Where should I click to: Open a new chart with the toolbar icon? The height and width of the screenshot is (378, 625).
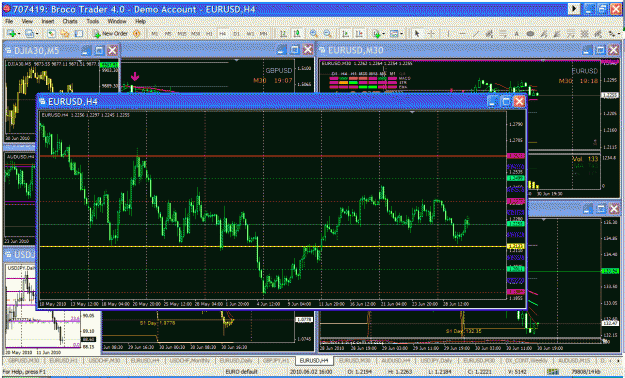coord(10,34)
